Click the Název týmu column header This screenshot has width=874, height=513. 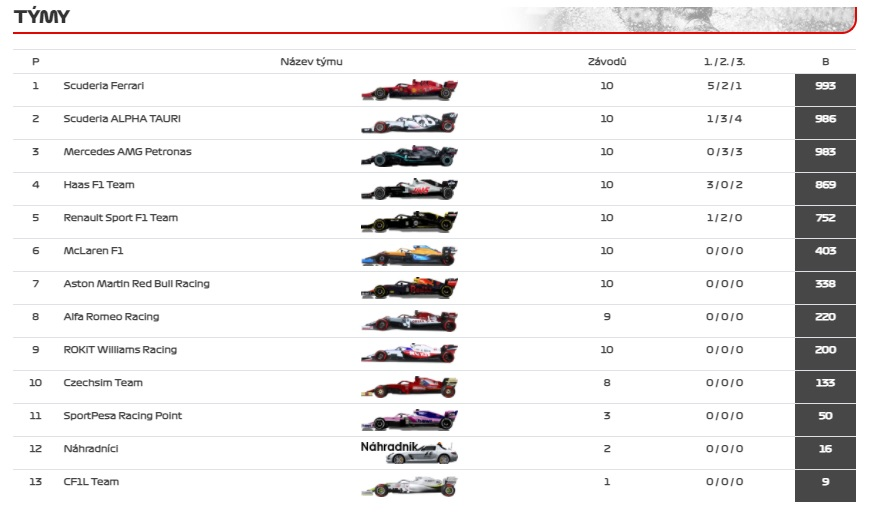click(x=311, y=62)
